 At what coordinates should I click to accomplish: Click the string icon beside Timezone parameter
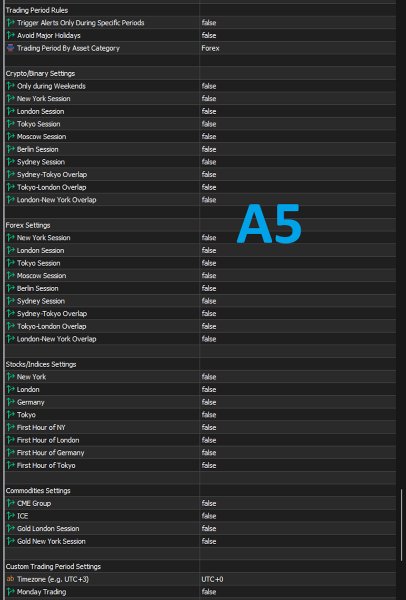(x=11, y=579)
